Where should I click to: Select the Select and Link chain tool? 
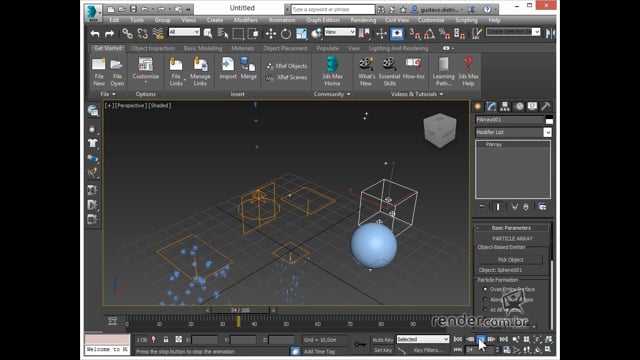[127, 33]
